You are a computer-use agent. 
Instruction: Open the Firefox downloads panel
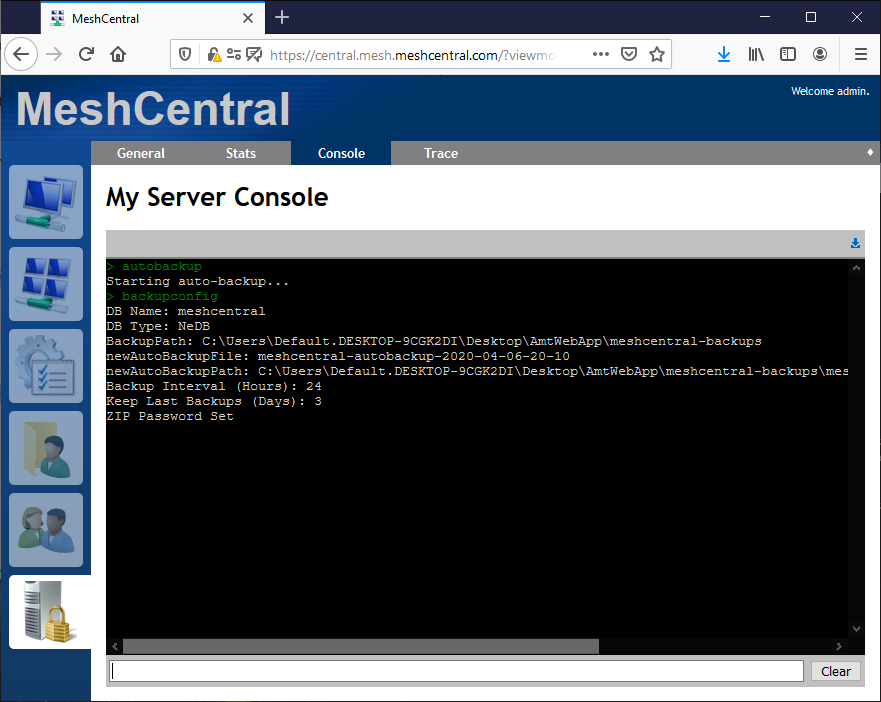724,55
